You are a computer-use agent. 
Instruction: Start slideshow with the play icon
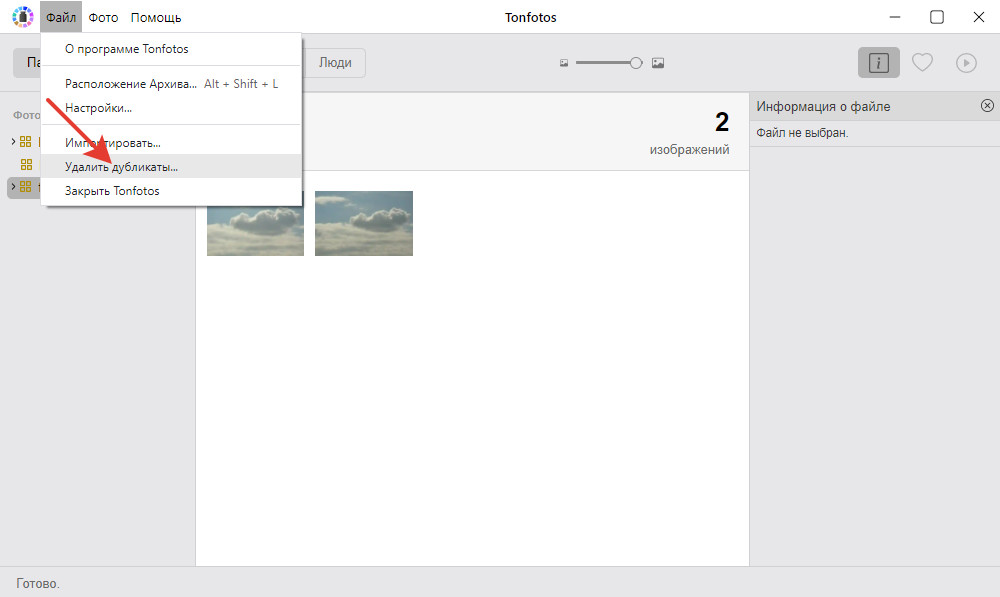coord(966,63)
